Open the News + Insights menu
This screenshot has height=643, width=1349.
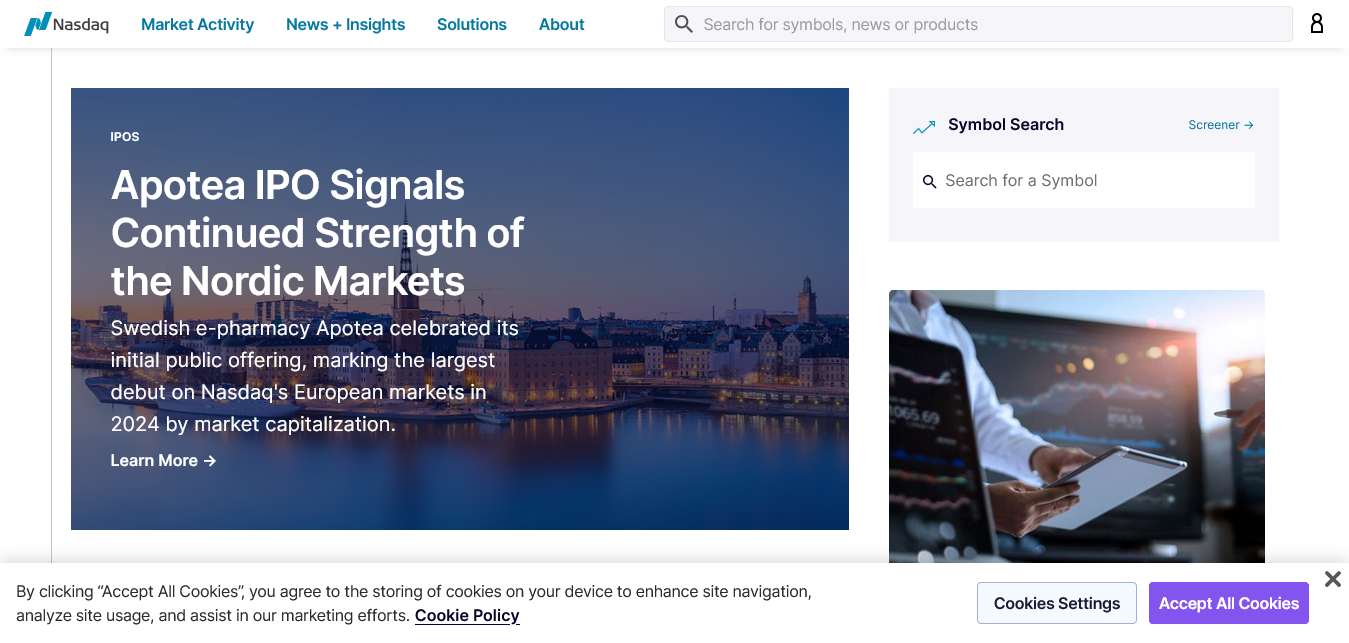[345, 24]
